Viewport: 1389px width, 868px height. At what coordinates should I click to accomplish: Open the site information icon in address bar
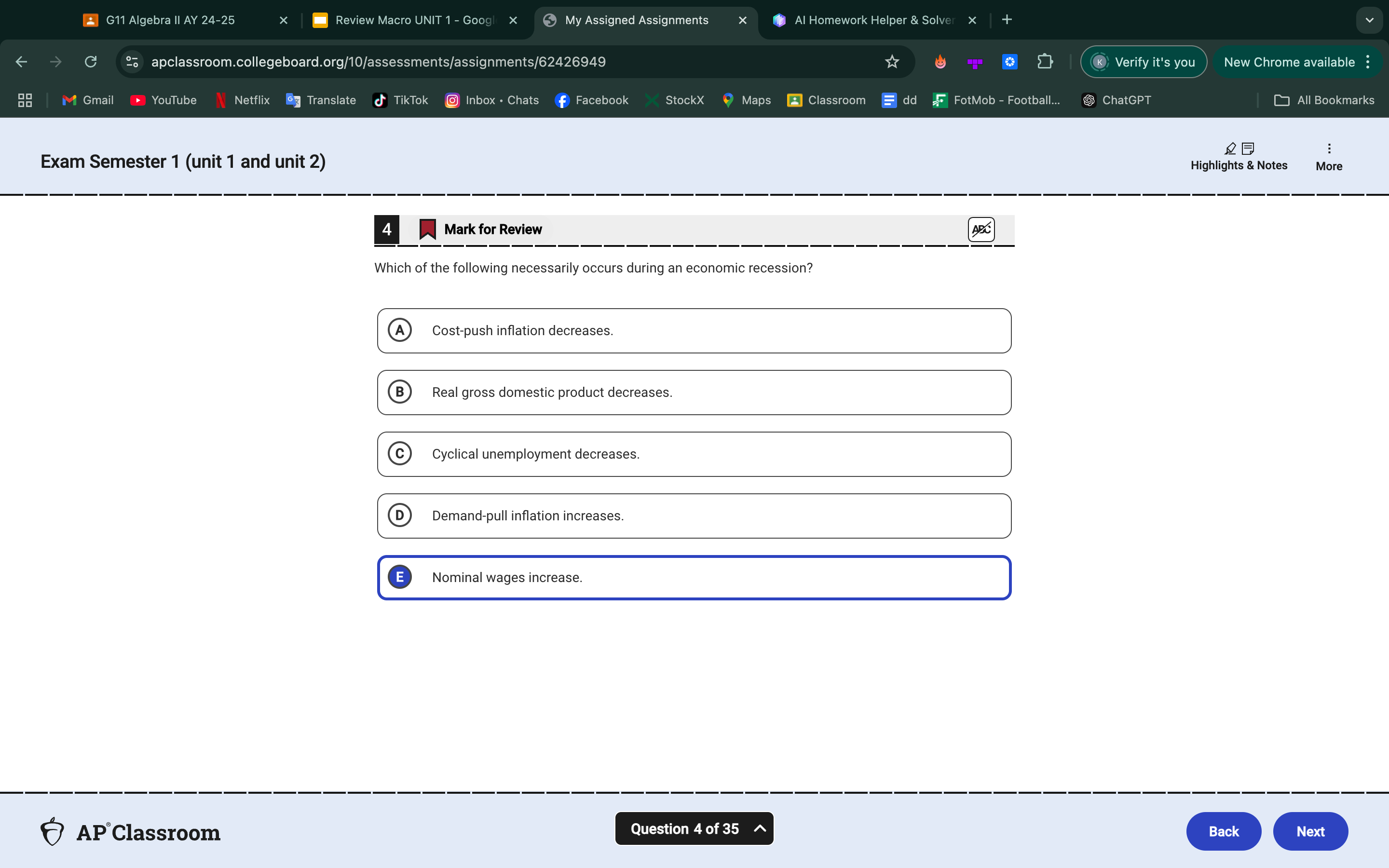pyautogui.click(x=132, y=62)
